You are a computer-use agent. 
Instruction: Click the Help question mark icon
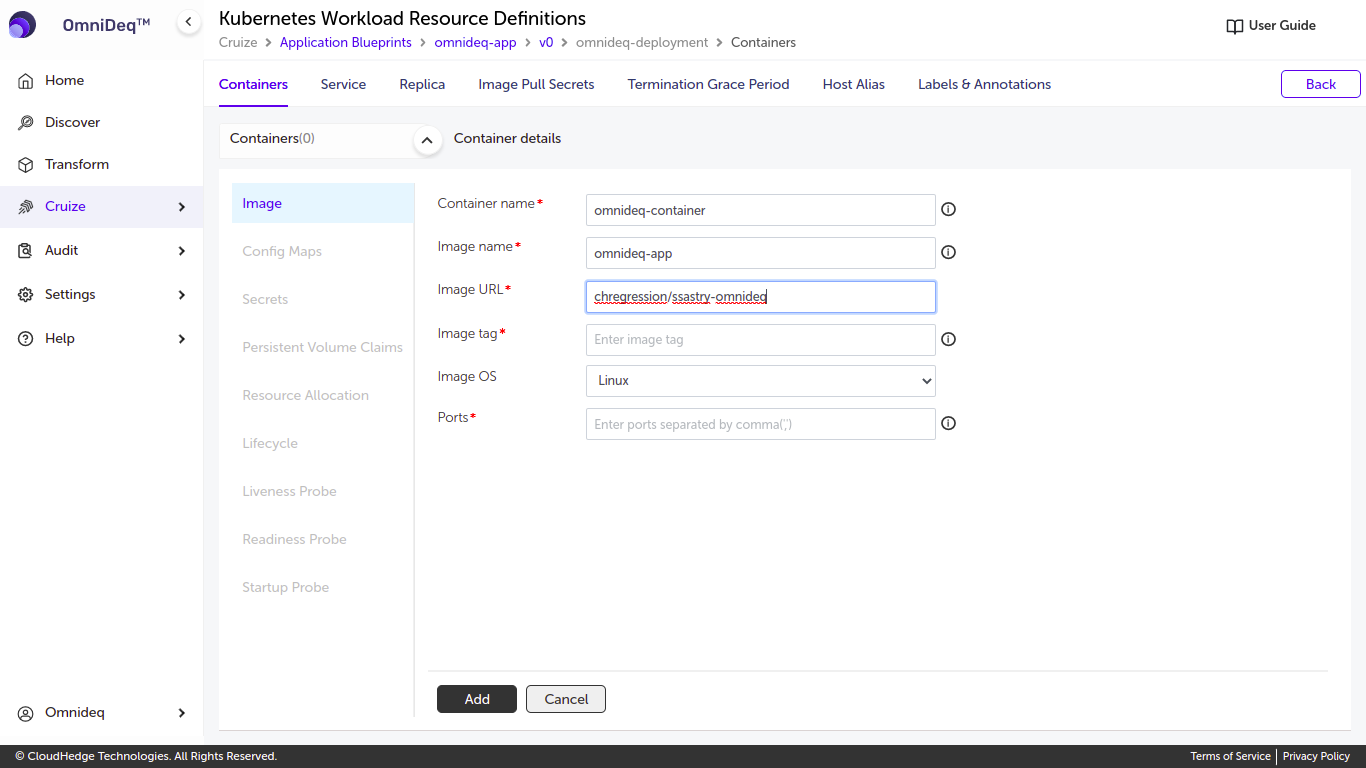pos(26,339)
